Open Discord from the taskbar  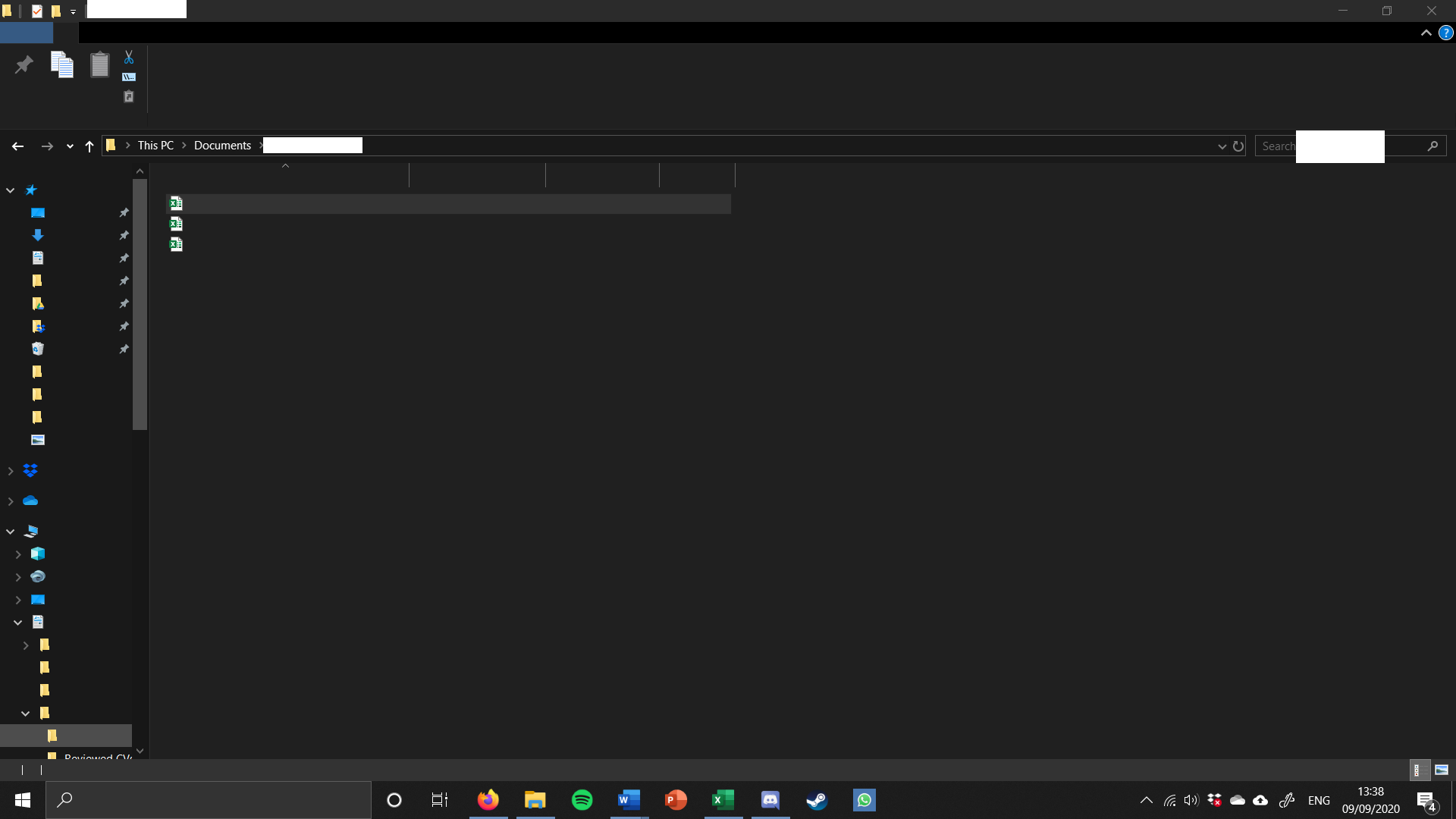(770, 800)
